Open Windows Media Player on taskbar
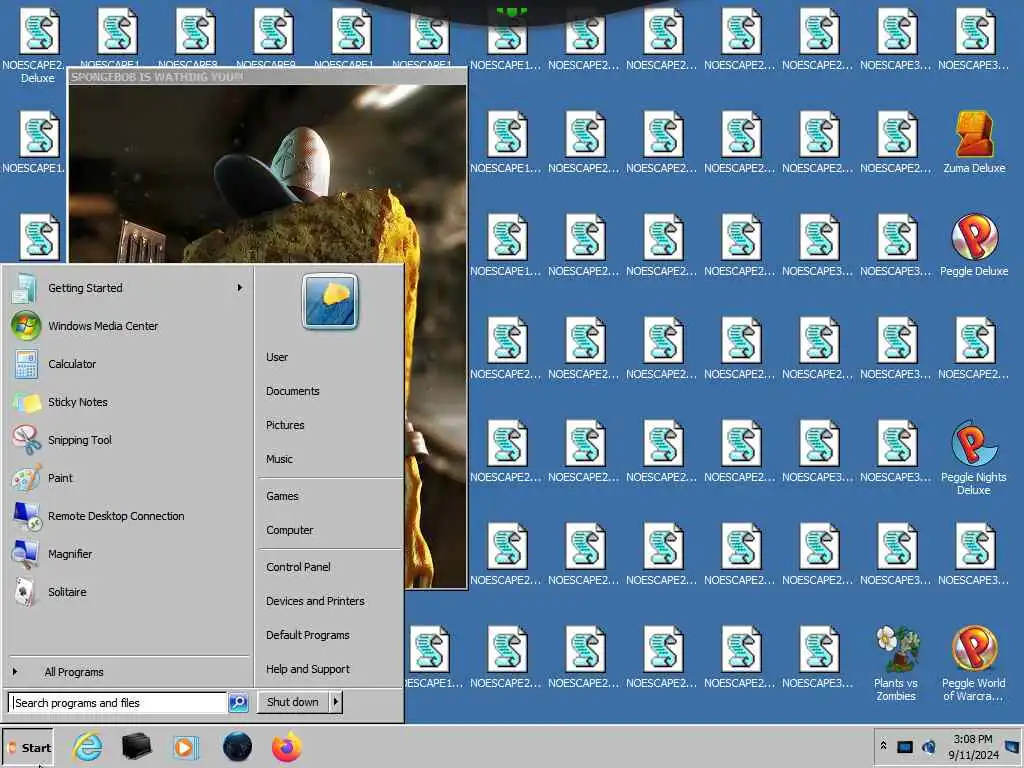This screenshot has height=768, width=1024. click(185, 747)
